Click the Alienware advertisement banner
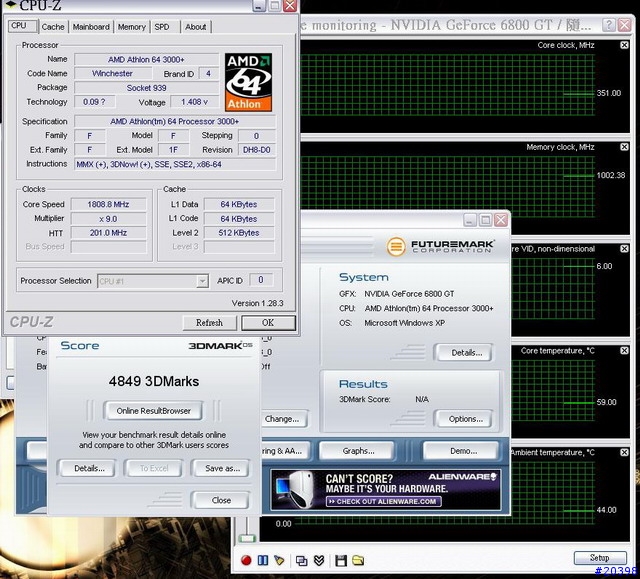 386,490
